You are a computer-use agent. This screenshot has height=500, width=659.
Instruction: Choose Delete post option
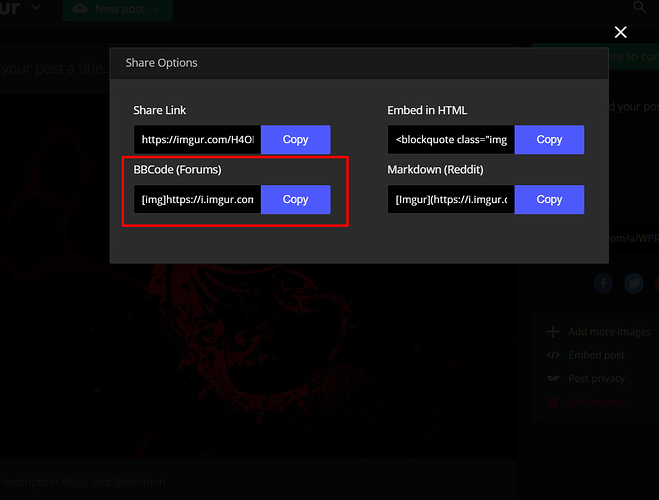click(x=596, y=402)
